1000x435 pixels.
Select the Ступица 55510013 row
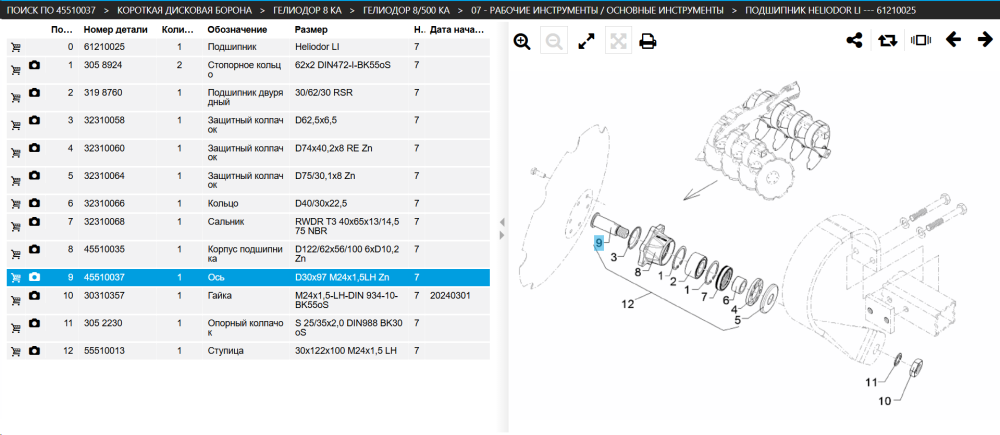pyautogui.click(x=248, y=351)
